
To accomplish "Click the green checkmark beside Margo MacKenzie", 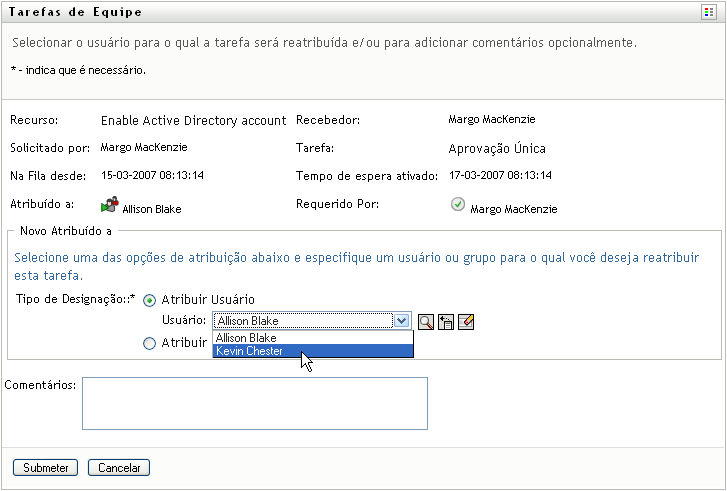I will tap(458, 206).
